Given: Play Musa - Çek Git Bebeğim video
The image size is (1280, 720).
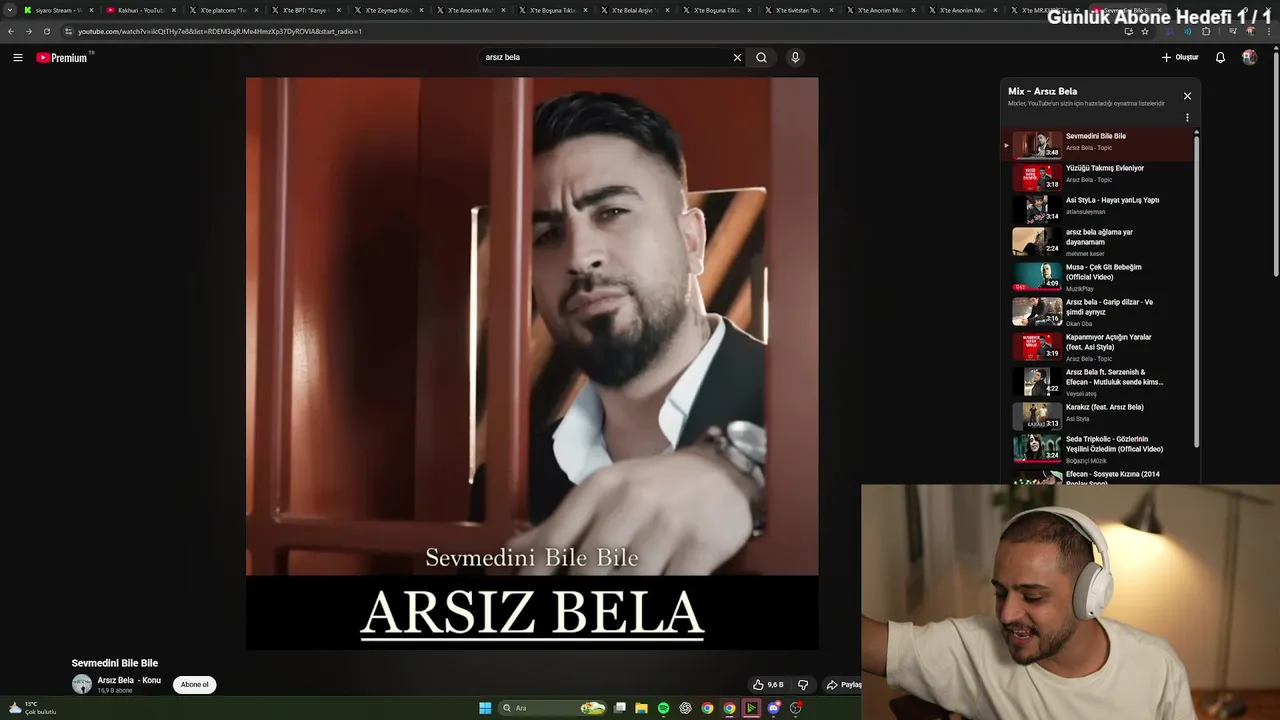Looking at the screenshot, I should click(1098, 277).
